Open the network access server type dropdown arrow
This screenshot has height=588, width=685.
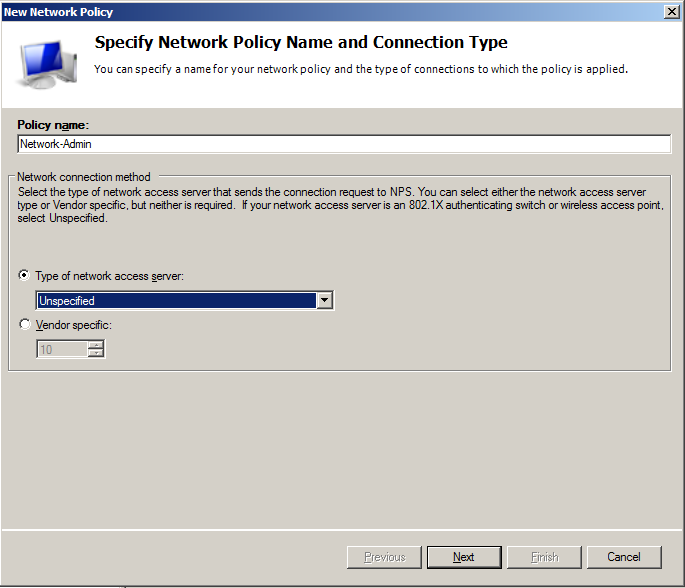pyautogui.click(x=324, y=300)
